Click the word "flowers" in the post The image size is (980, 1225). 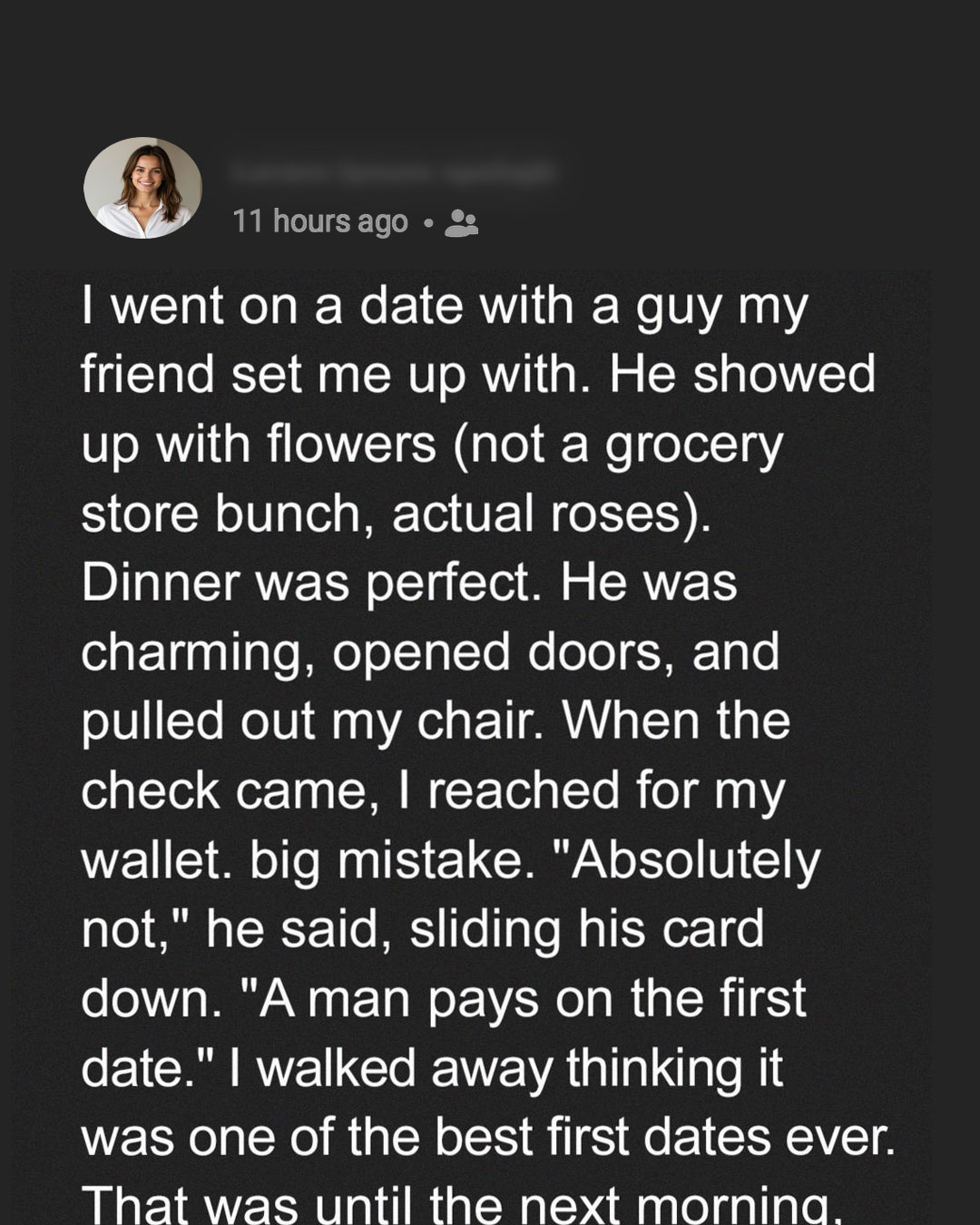tap(350, 445)
